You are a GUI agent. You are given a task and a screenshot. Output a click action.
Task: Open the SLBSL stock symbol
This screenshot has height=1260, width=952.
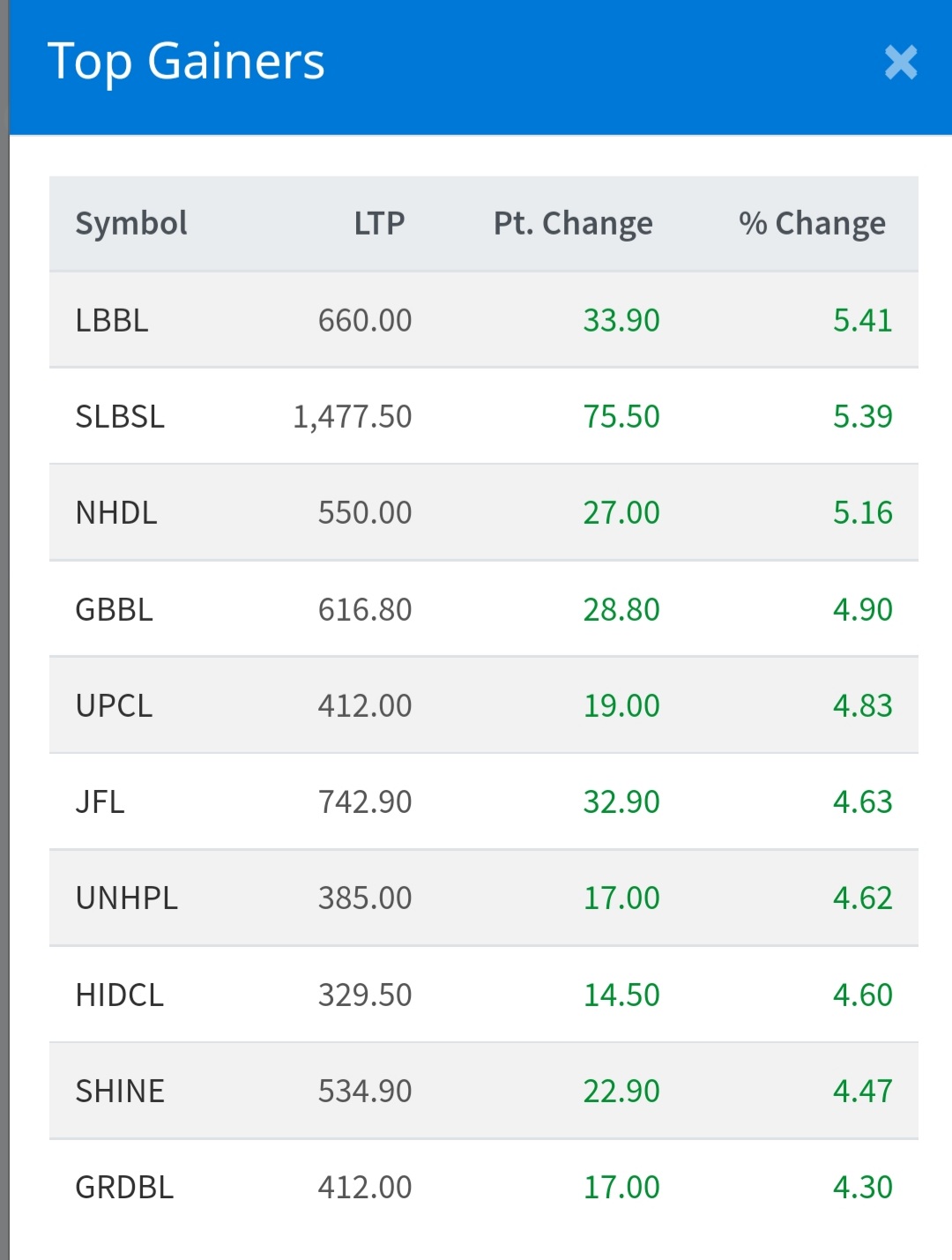pos(120,416)
